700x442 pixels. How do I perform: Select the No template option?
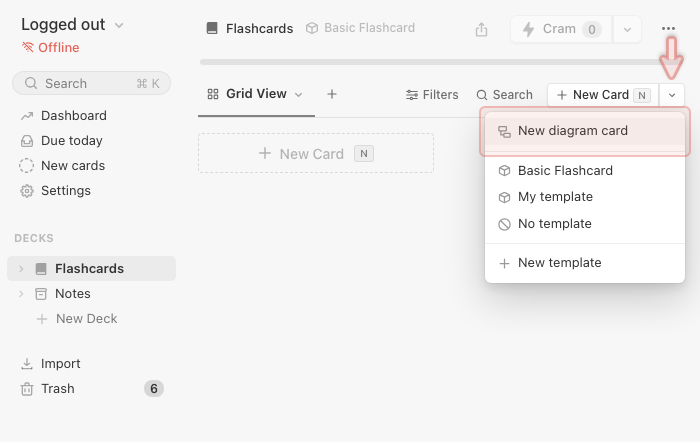pos(554,224)
